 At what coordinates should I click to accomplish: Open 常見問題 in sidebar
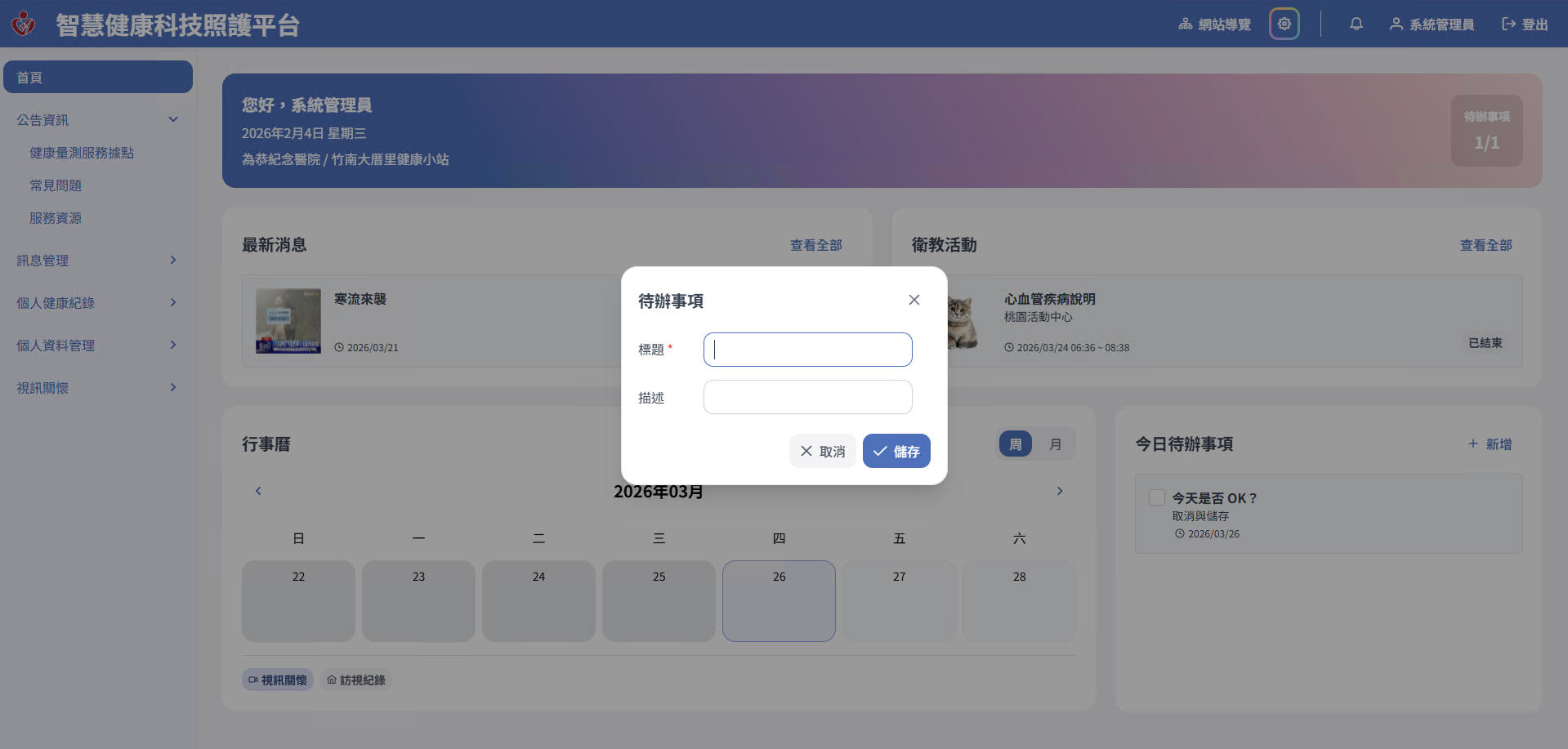pos(56,185)
